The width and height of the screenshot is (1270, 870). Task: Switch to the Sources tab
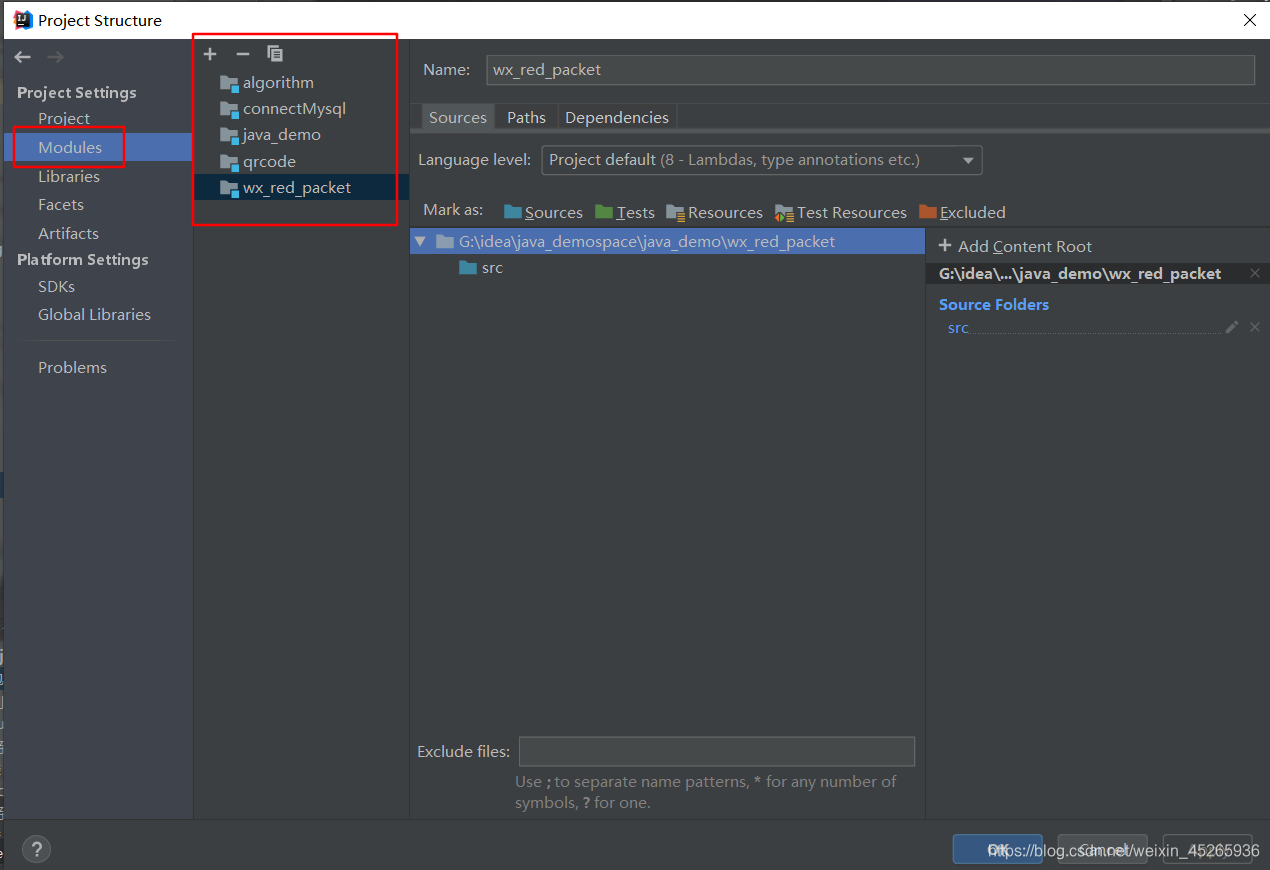[458, 117]
